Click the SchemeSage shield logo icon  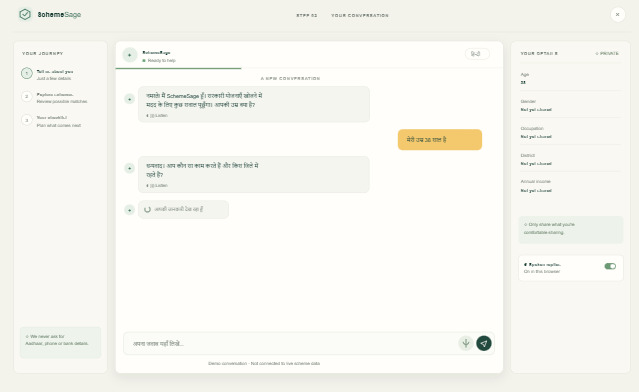point(25,15)
